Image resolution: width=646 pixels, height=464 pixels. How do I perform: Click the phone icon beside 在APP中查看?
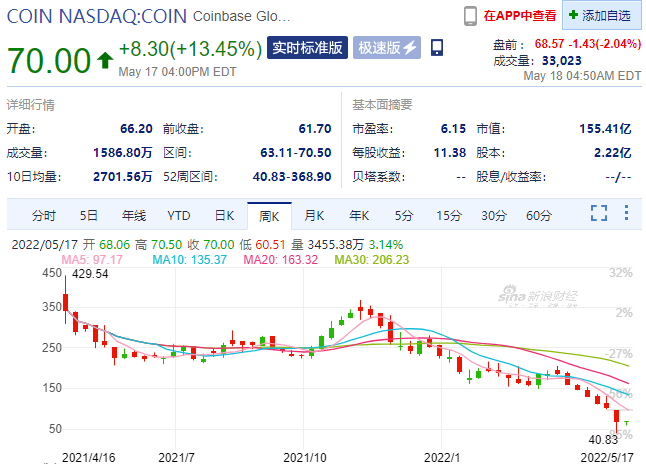tap(470, 16)
